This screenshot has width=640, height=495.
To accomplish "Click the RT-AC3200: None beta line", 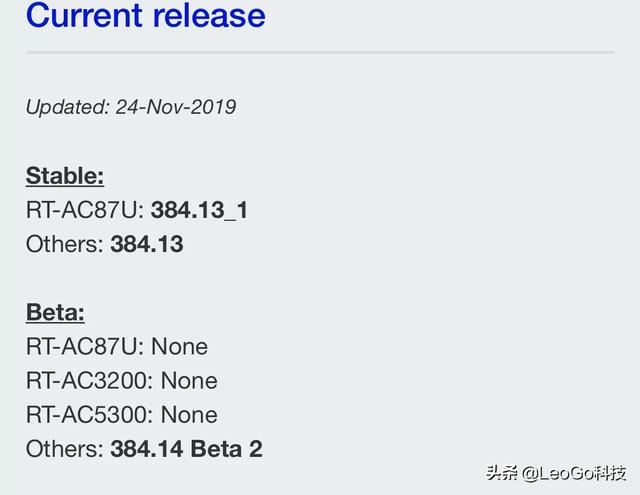I will pyautogui.click(x=122, y=381).
